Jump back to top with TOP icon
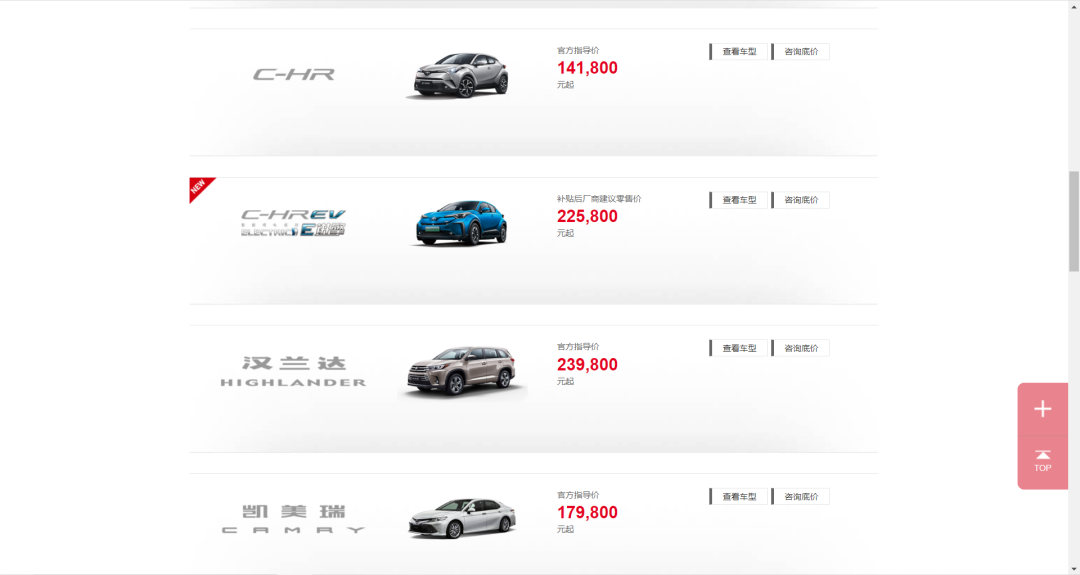The image size is (1080, 575). coord(1042,462)
